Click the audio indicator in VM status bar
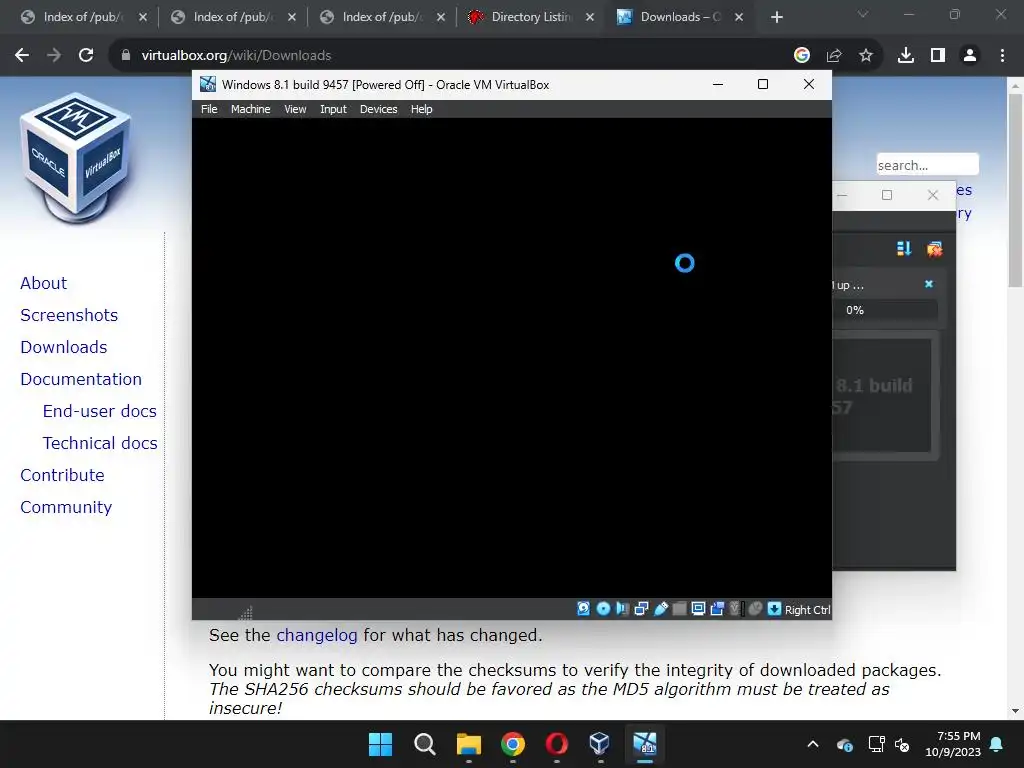The image size is (1024, 768). tap(622, 609)
